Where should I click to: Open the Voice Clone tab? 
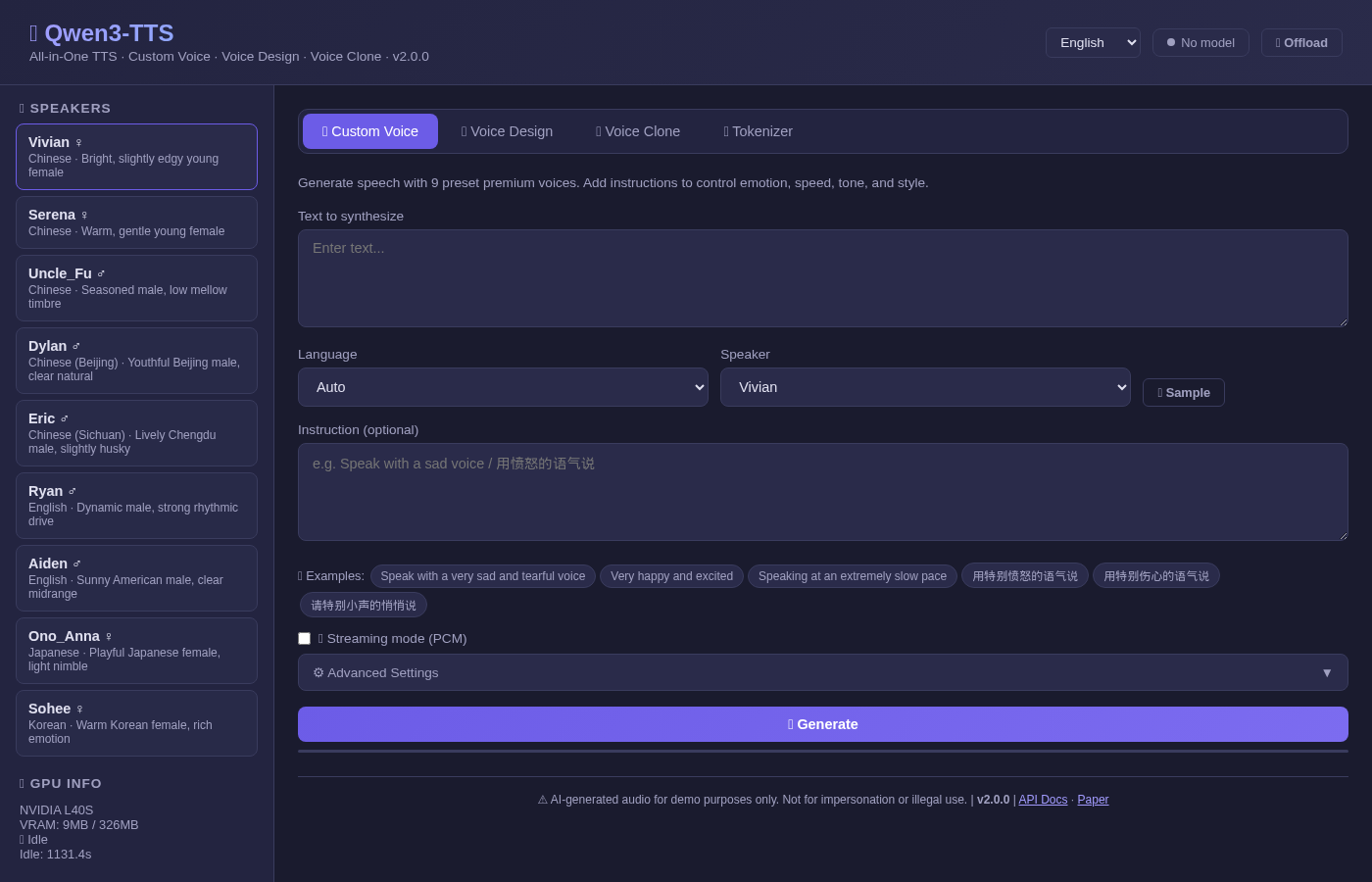pos(638,131)
